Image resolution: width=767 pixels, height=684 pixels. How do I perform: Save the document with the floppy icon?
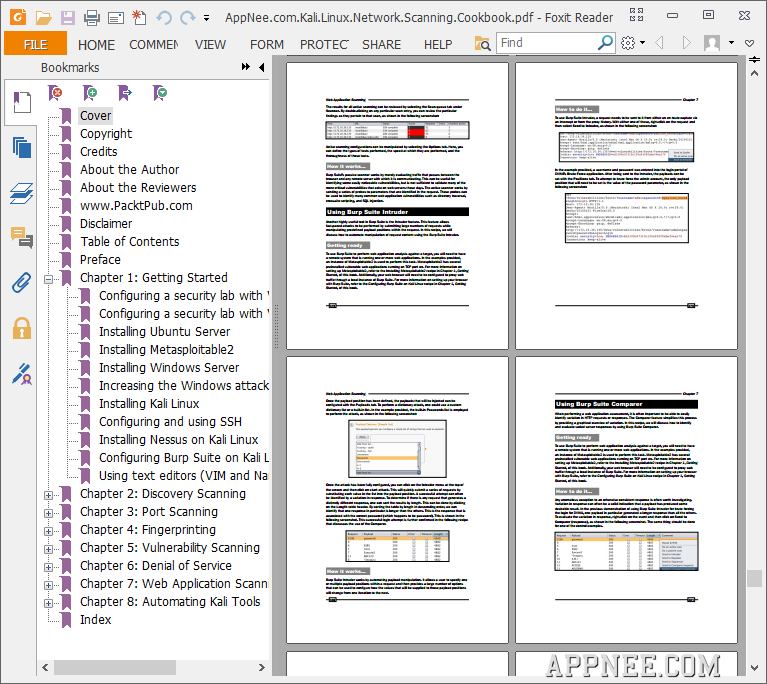pyautogui.click(x=68, y=18)
